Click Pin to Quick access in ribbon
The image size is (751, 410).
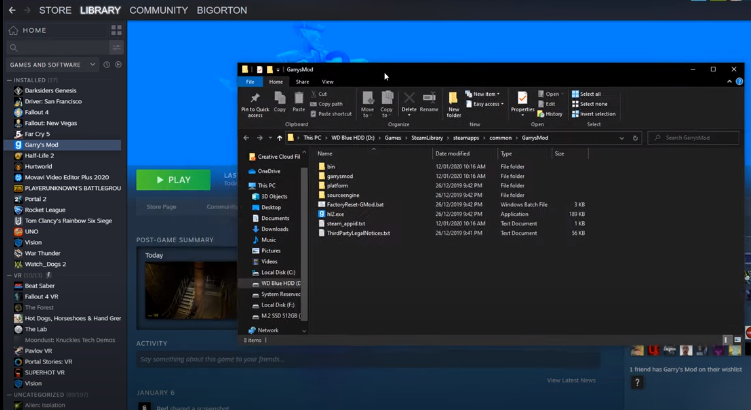pos(255,104)
